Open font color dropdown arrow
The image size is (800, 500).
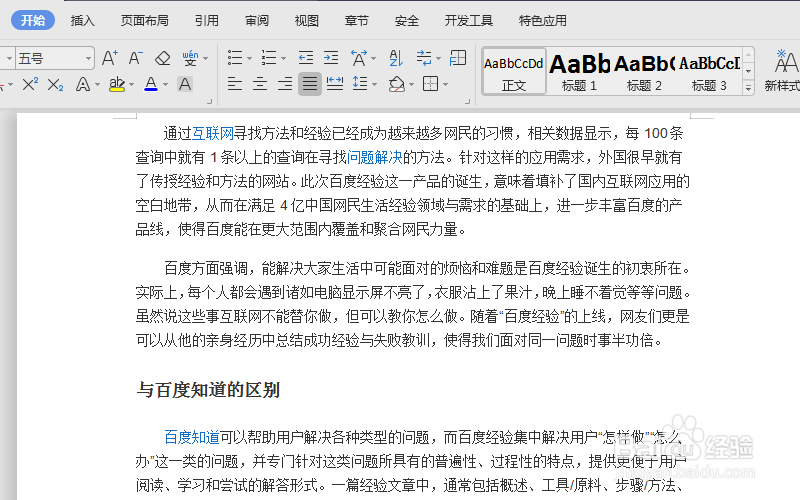coord(165,85)
